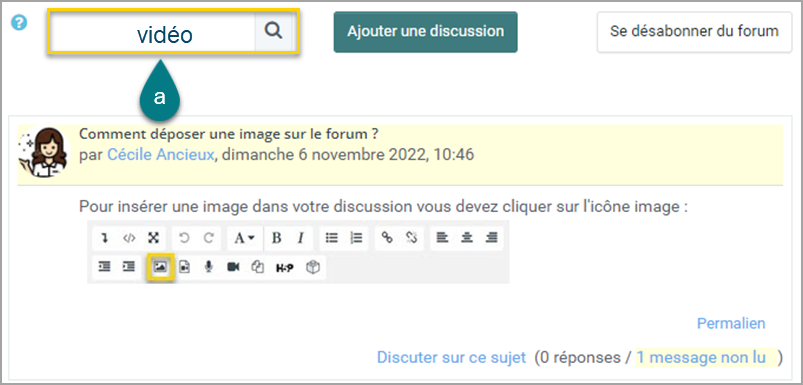Toggle HTML code view icon

click(x=129, y=238)
